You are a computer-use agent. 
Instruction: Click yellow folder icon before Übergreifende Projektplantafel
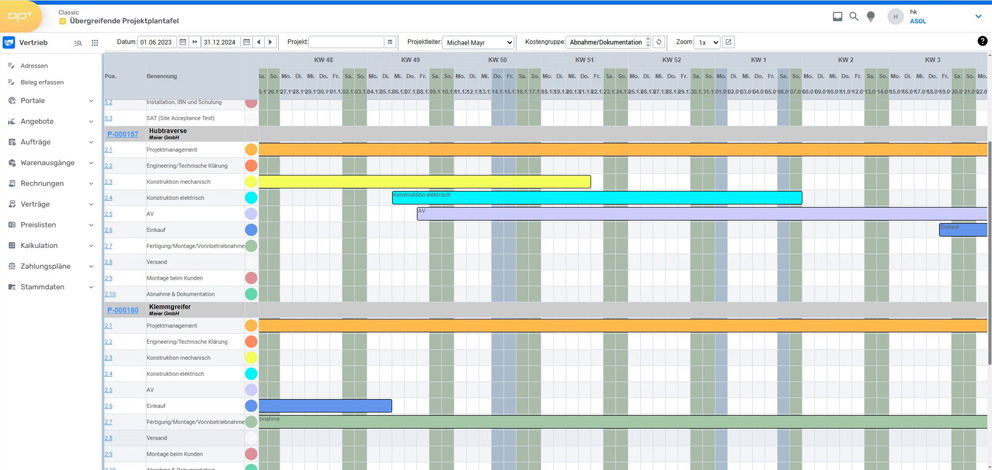(x=62, y=21)
